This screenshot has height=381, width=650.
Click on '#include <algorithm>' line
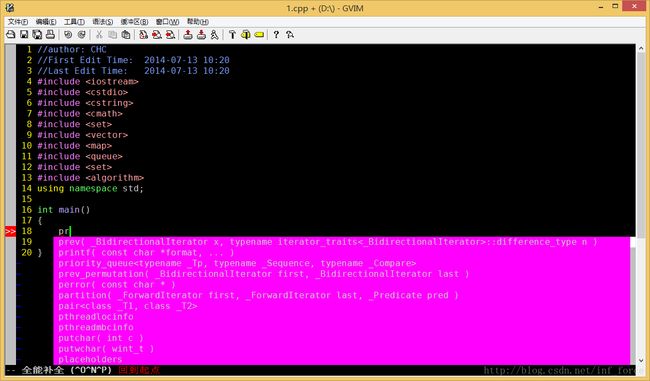[90, 178]
